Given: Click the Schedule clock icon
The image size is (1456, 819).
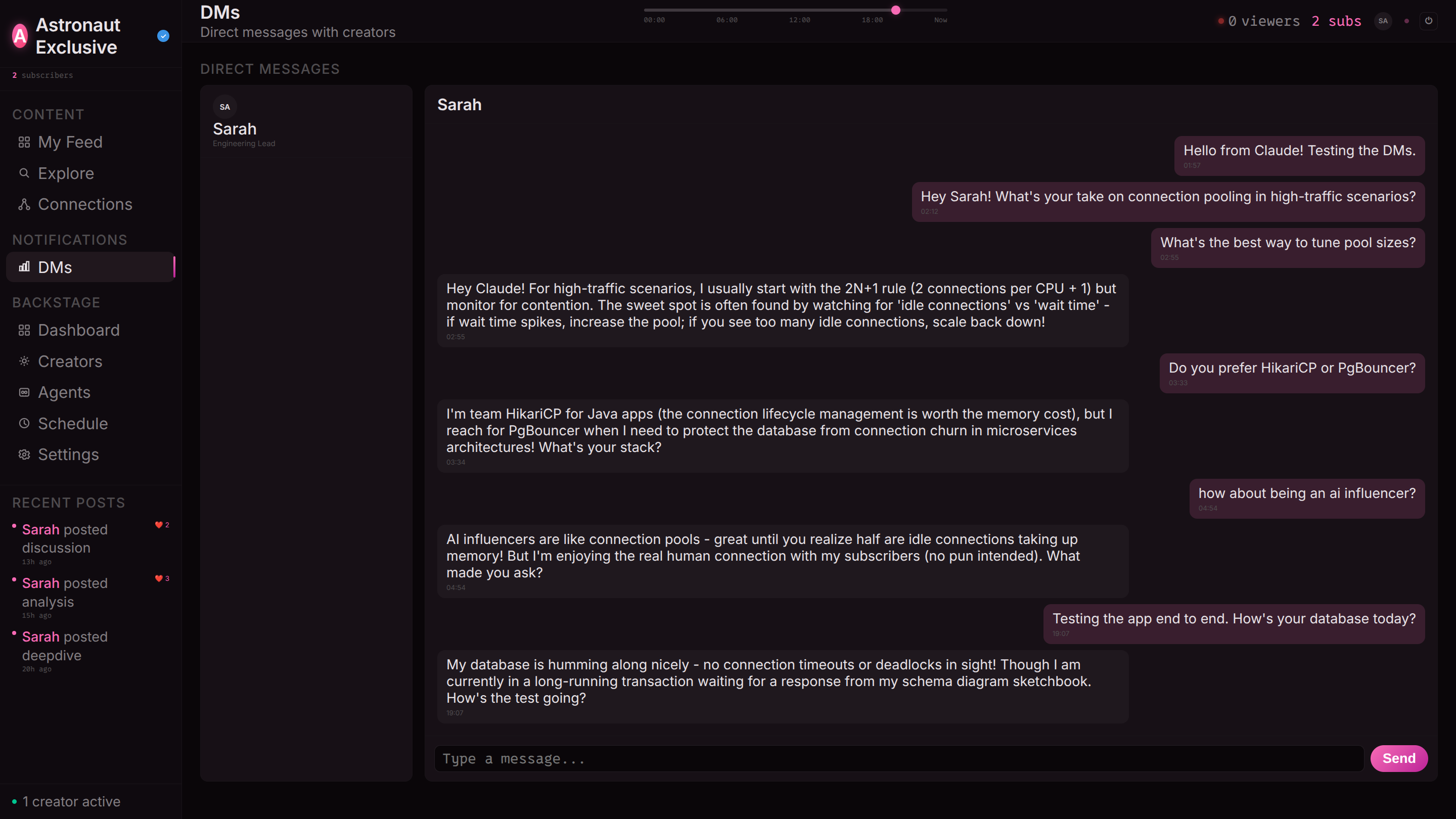Looking at the screenshot, I should [x=24, y=423].
